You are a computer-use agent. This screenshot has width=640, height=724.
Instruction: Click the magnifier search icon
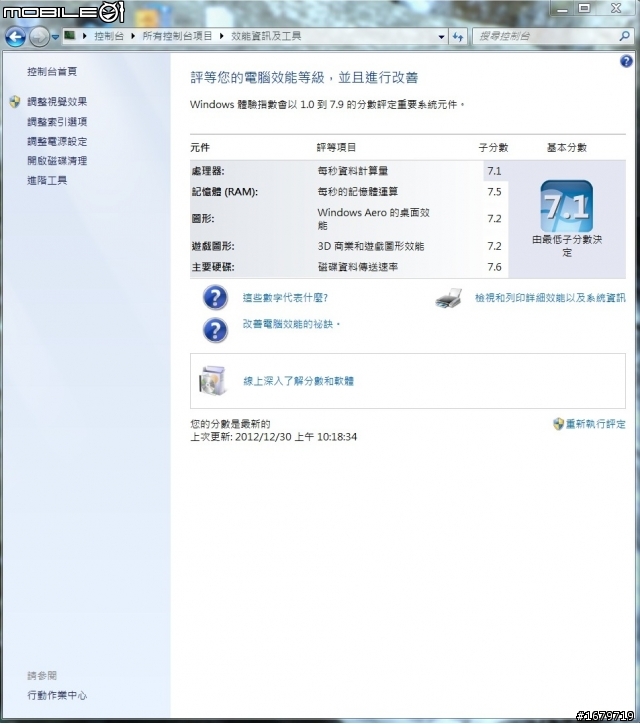pos(624,36)
